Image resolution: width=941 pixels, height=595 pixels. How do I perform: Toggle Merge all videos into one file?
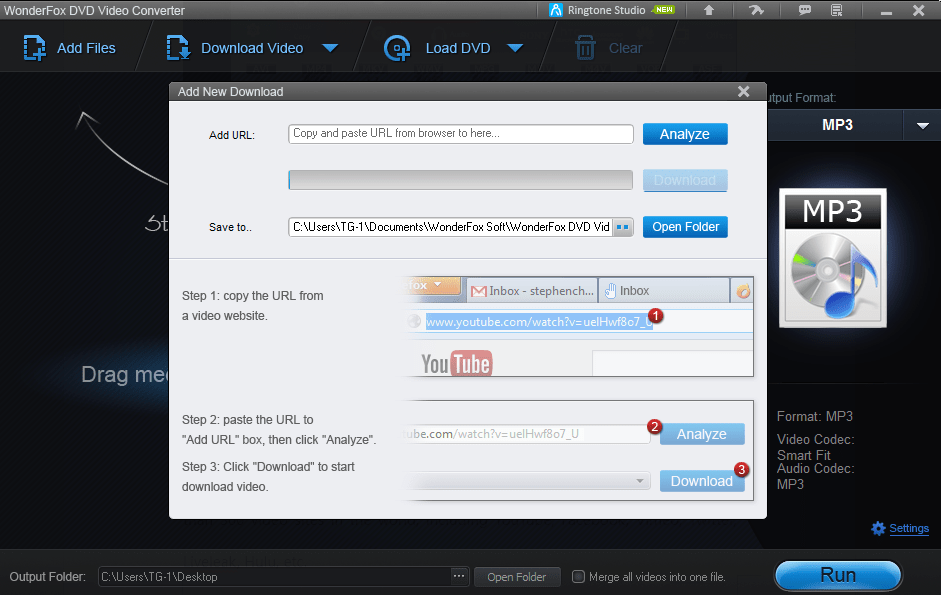[x=578, y=576]
